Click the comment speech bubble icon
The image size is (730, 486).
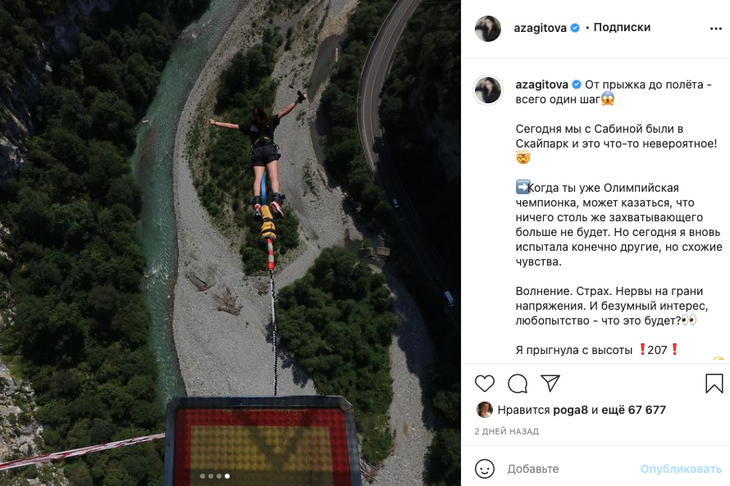517,383
